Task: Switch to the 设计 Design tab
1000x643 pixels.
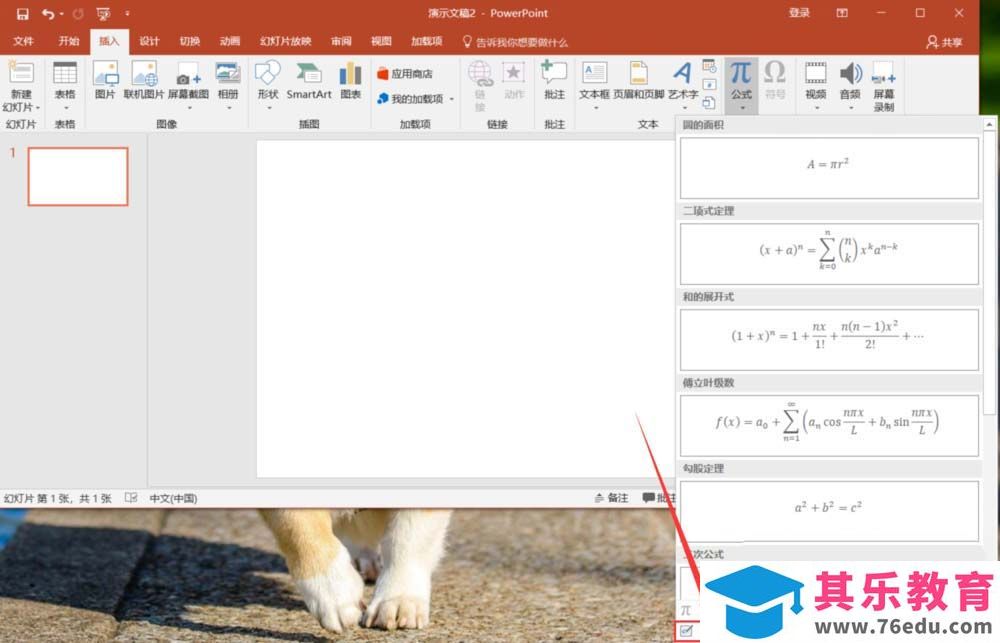Action: 149,41
